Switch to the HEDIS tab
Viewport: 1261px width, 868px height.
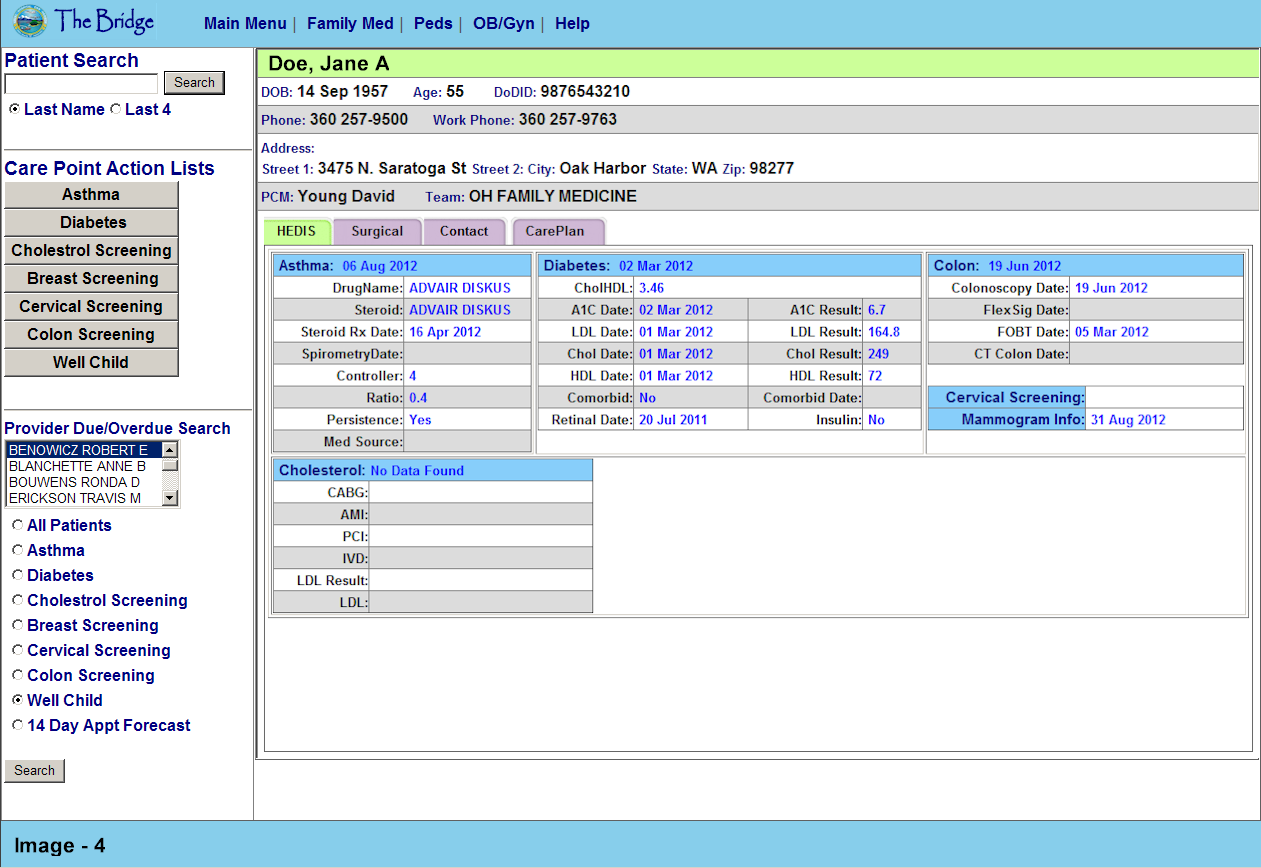point(296,231)
